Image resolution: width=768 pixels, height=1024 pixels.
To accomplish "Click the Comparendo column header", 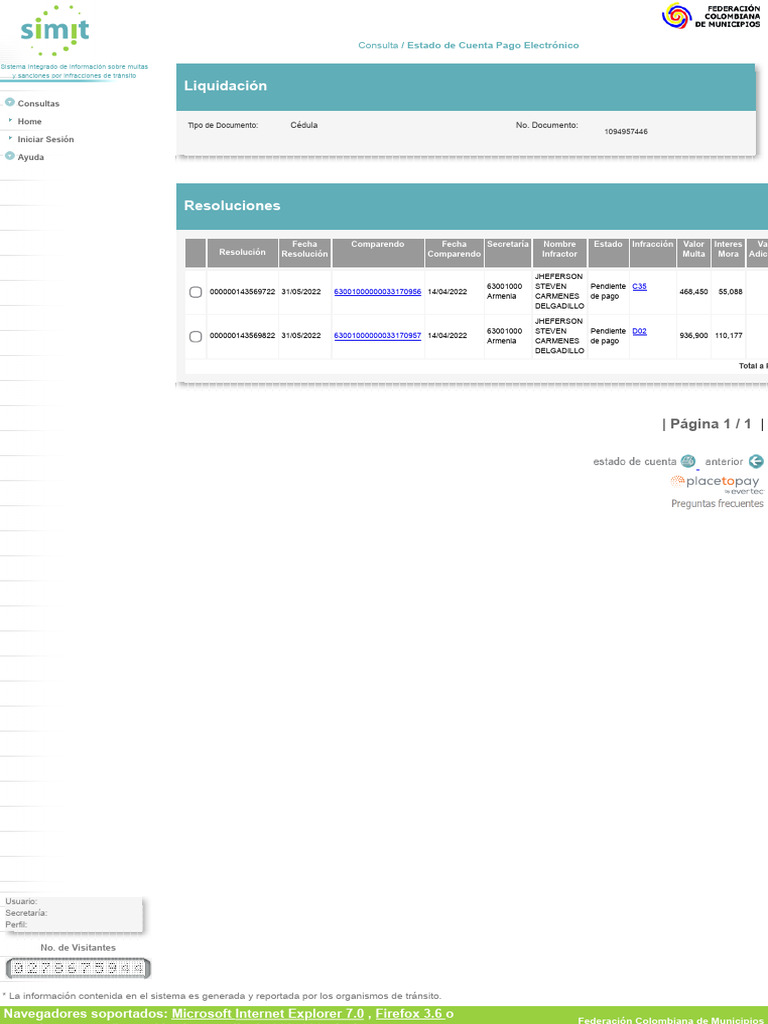I will (378, 253).
